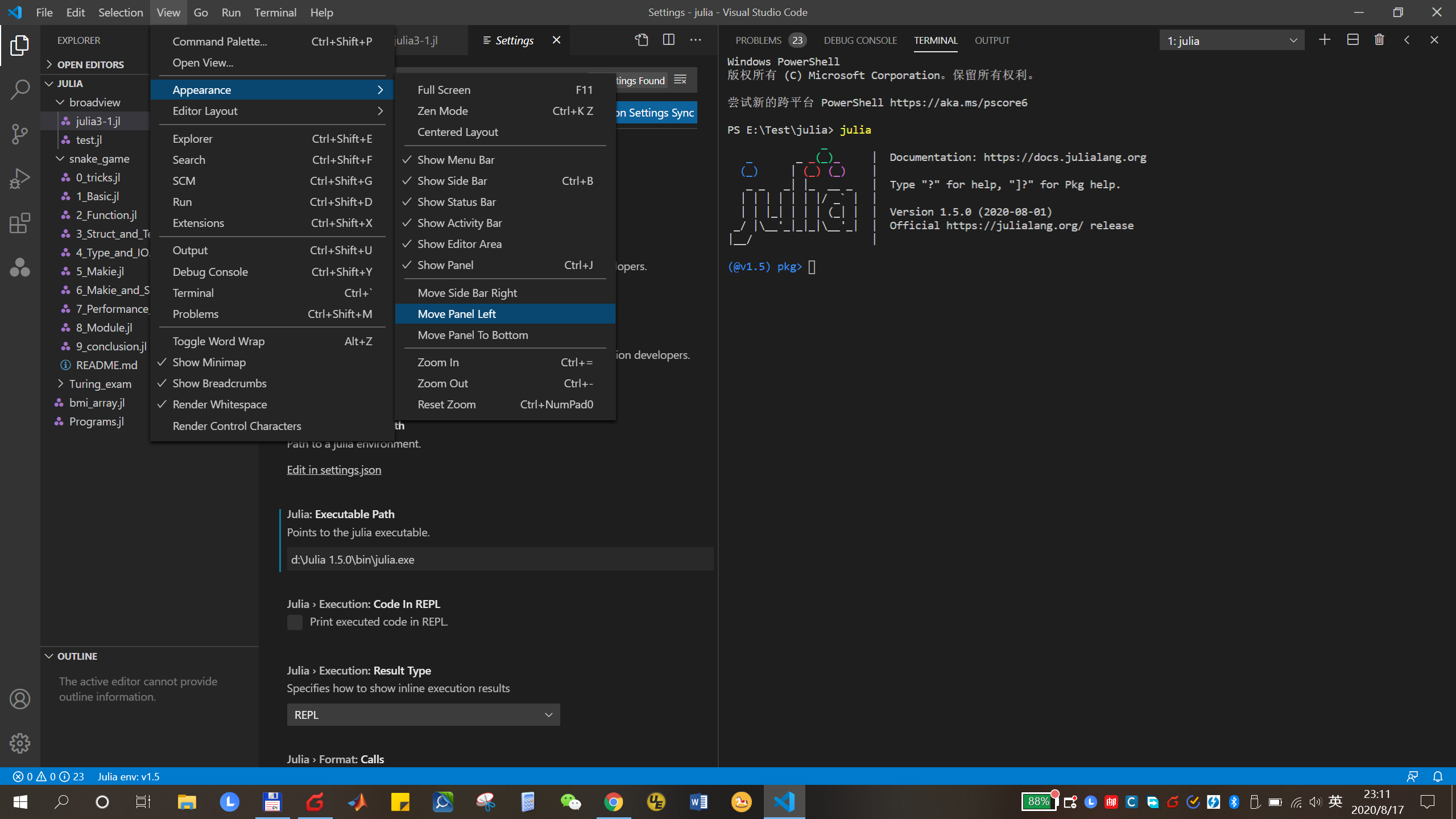Open the Explorer activity bar icon

(x=20, y=45)
